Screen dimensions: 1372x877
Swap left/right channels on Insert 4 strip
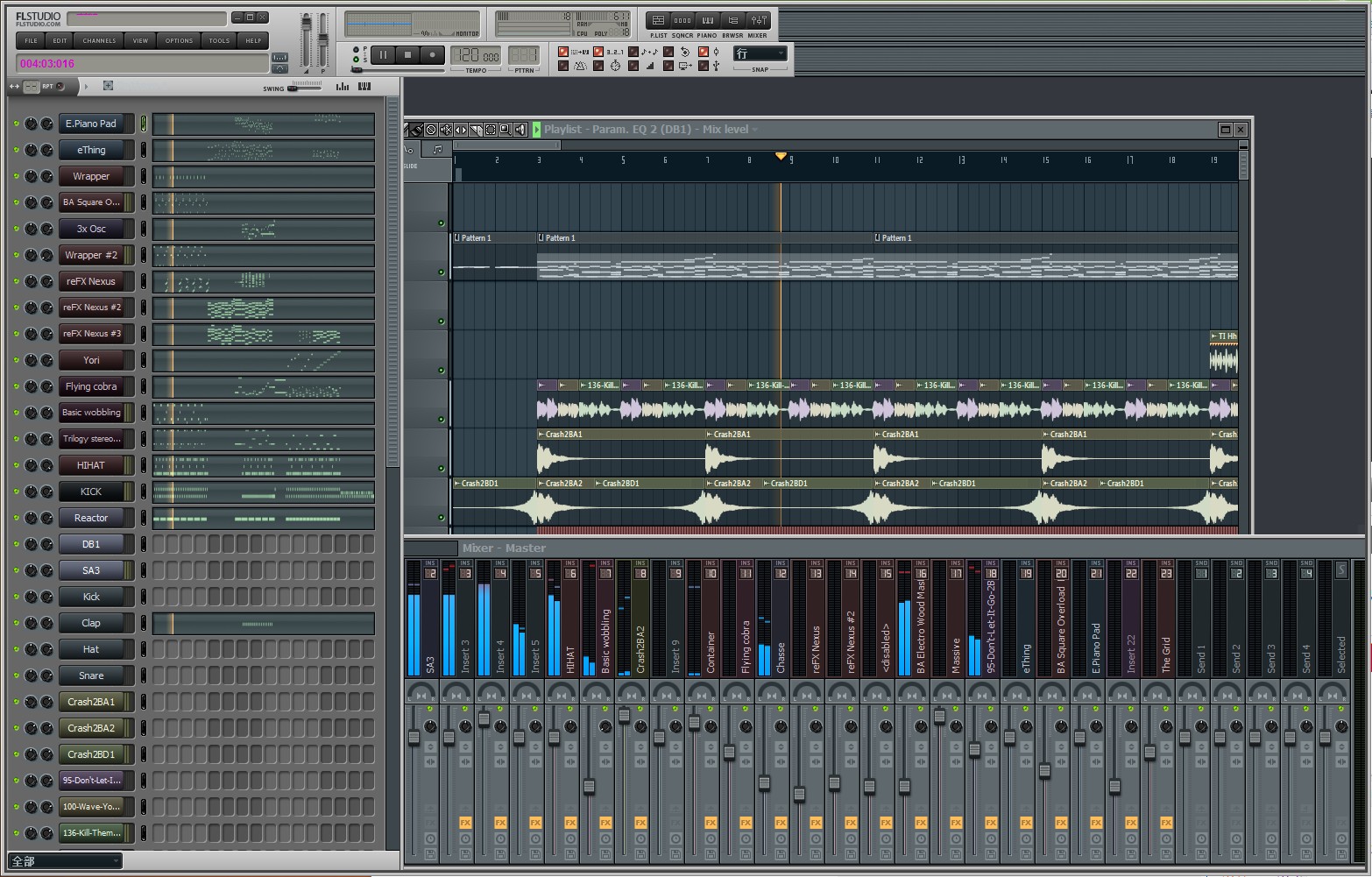pos(500,761)
